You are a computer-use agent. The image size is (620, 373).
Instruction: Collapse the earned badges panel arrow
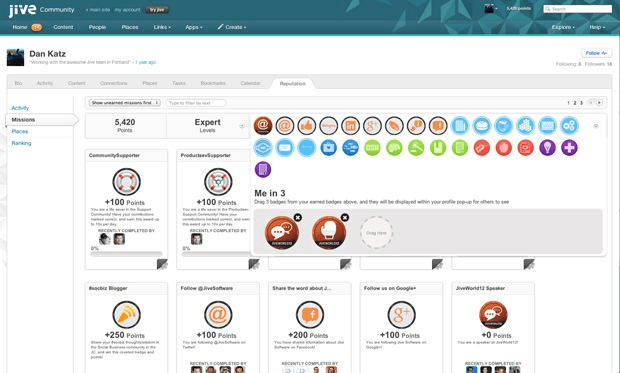596,126
